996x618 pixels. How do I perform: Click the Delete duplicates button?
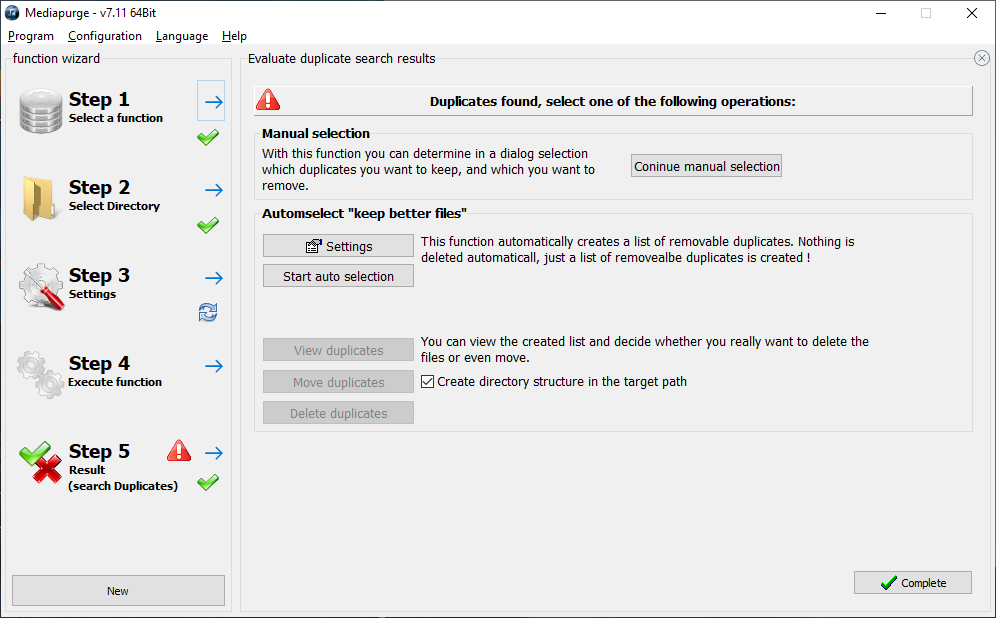pyautogui.click(x=339, y=413)
